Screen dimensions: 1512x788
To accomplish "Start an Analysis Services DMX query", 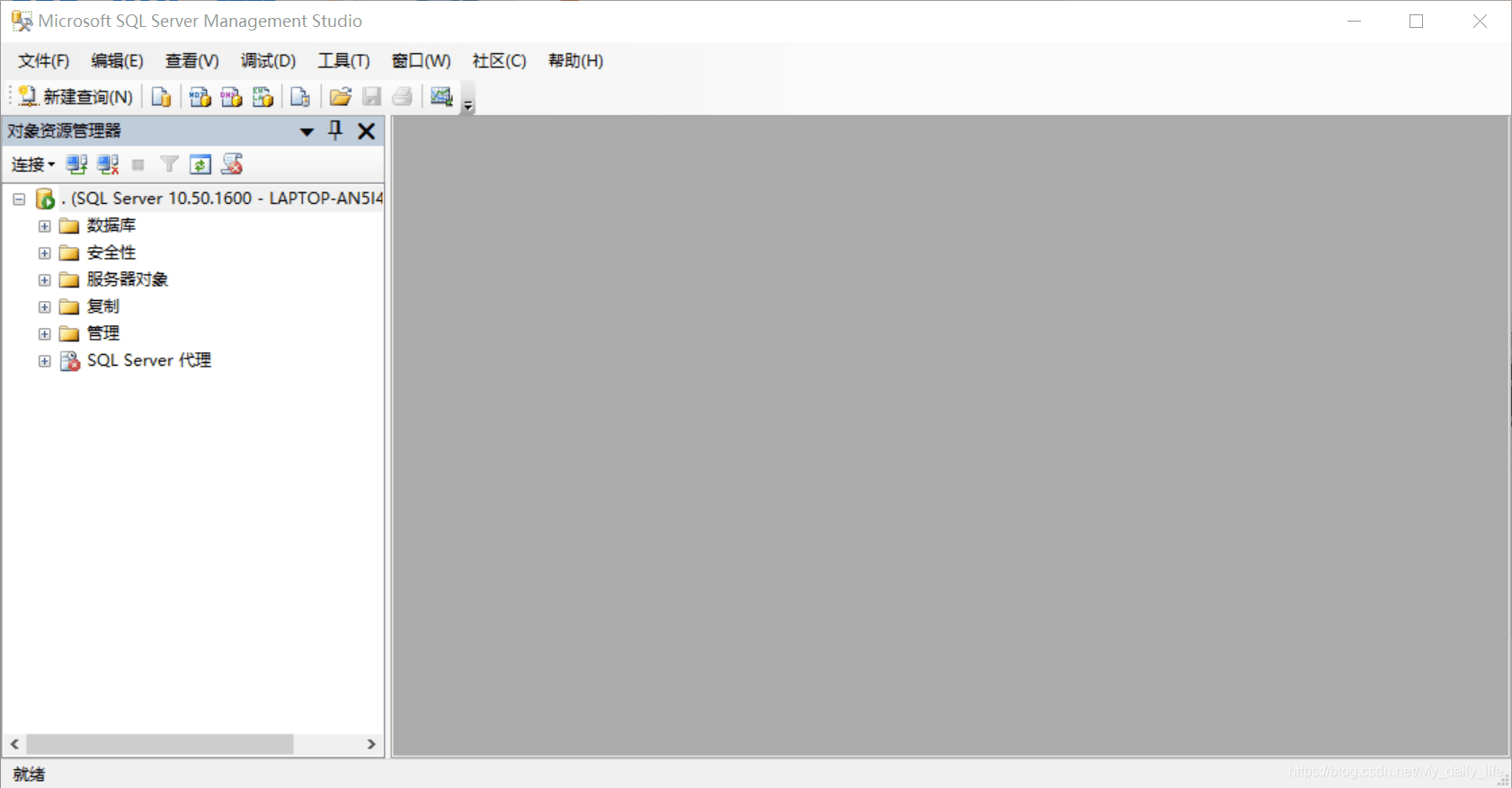I will [x=231, y=96].
